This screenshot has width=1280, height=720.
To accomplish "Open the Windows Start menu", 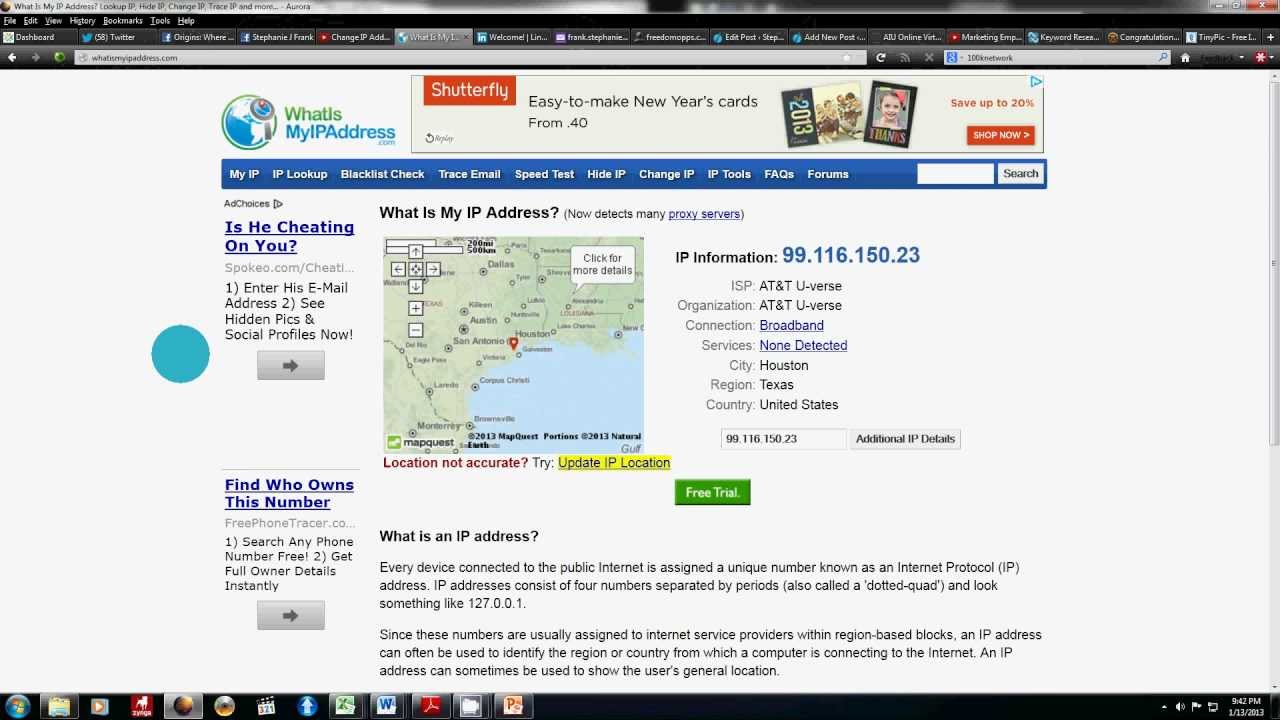I will [x=18, y=706].
